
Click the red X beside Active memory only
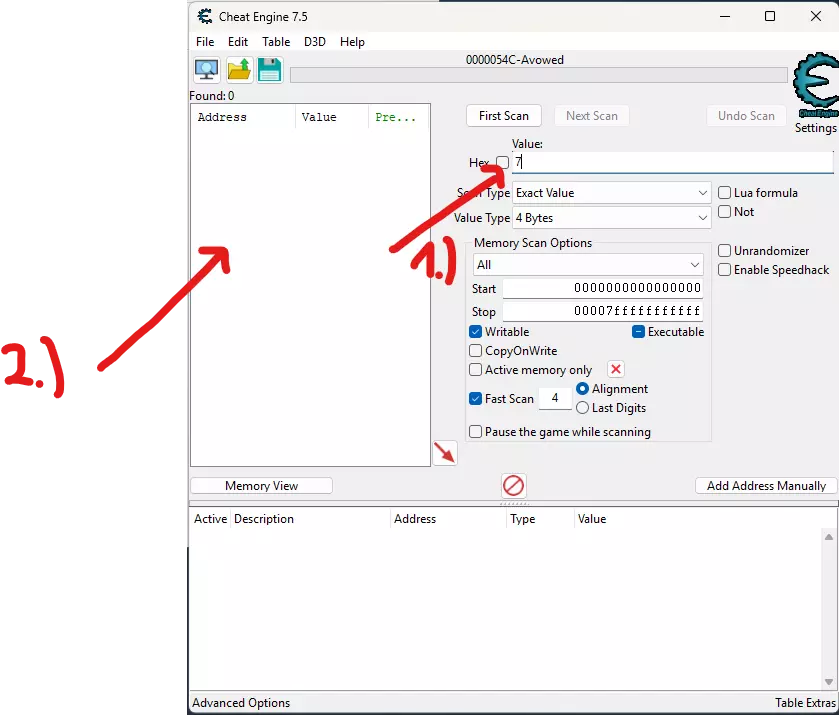[x=616, y=369]
